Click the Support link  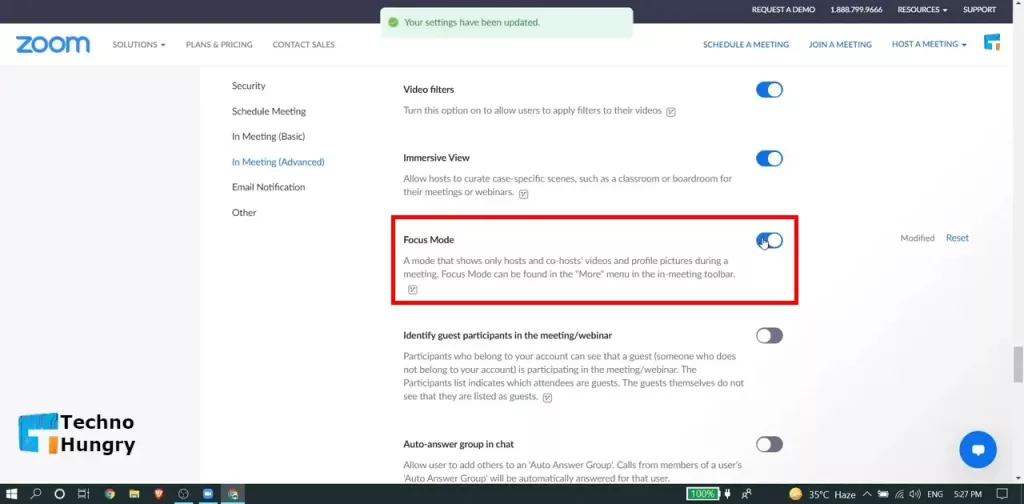979,10
